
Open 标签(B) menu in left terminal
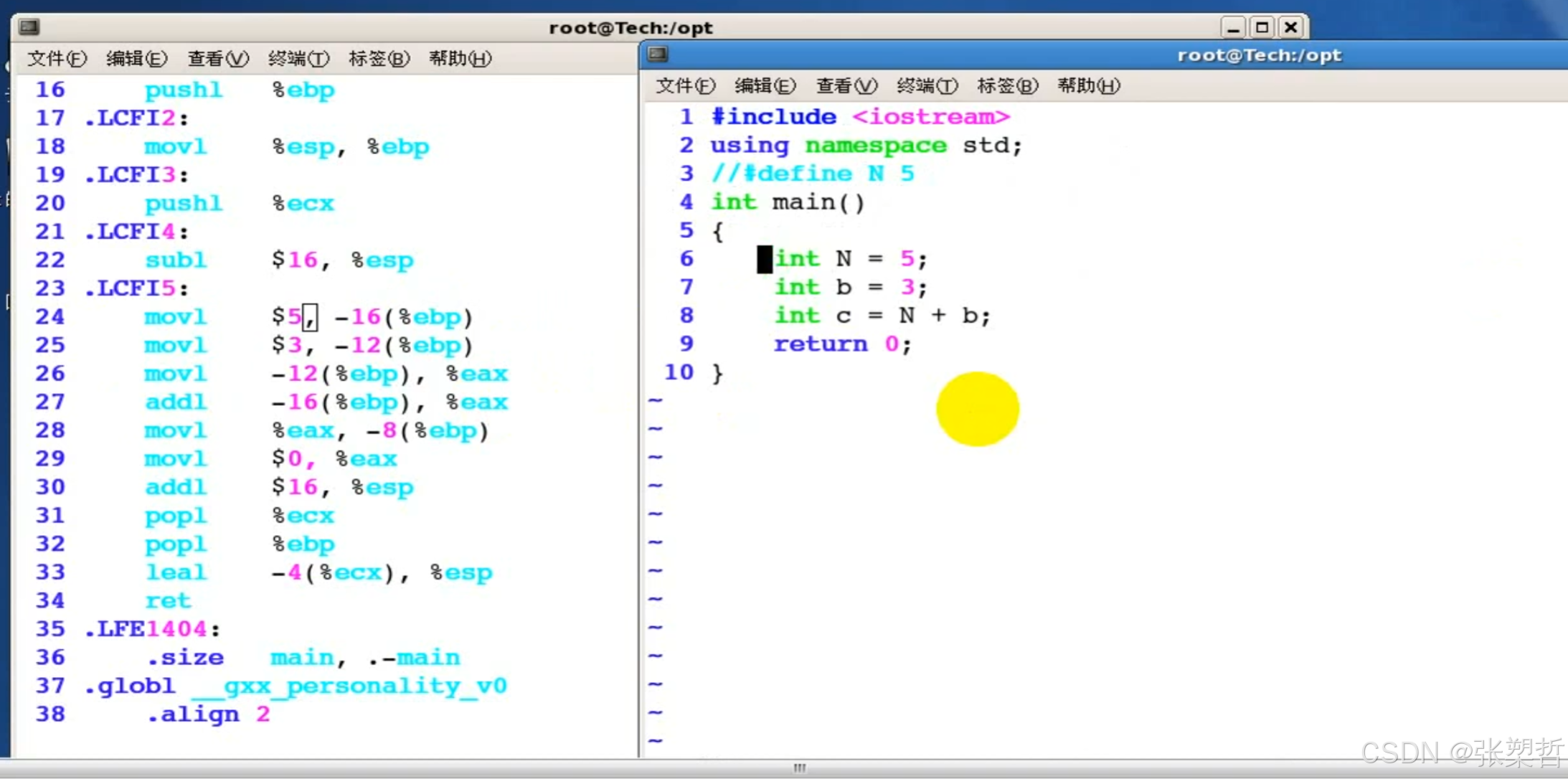coord(379,59)
